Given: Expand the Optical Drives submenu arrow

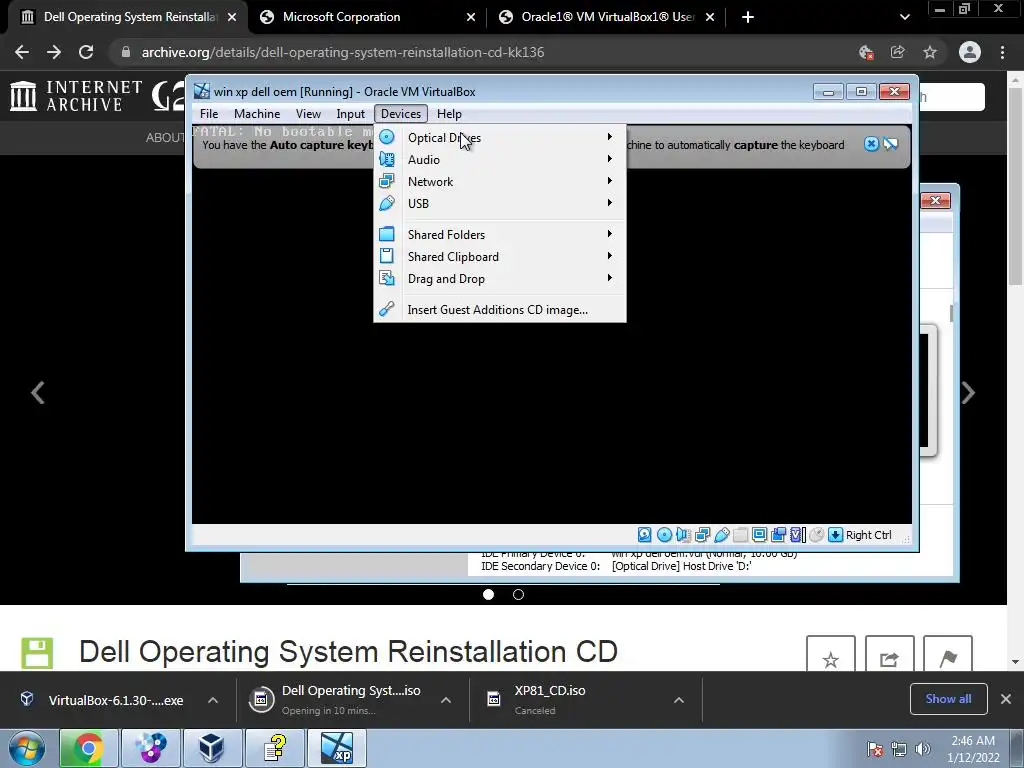Looking at the screenshot, I should click(609, 136).
